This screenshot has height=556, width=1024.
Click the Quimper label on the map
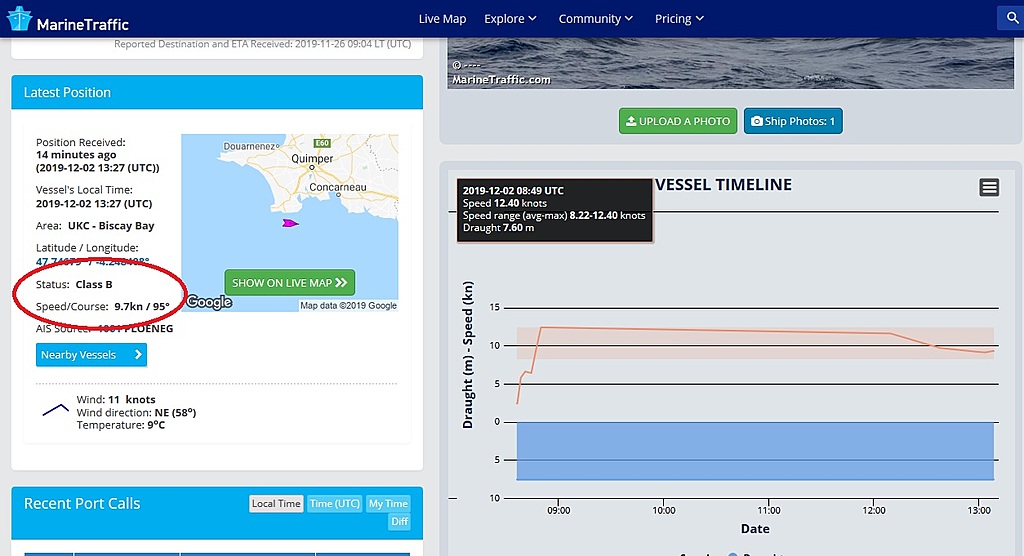[x=312, y=159]
